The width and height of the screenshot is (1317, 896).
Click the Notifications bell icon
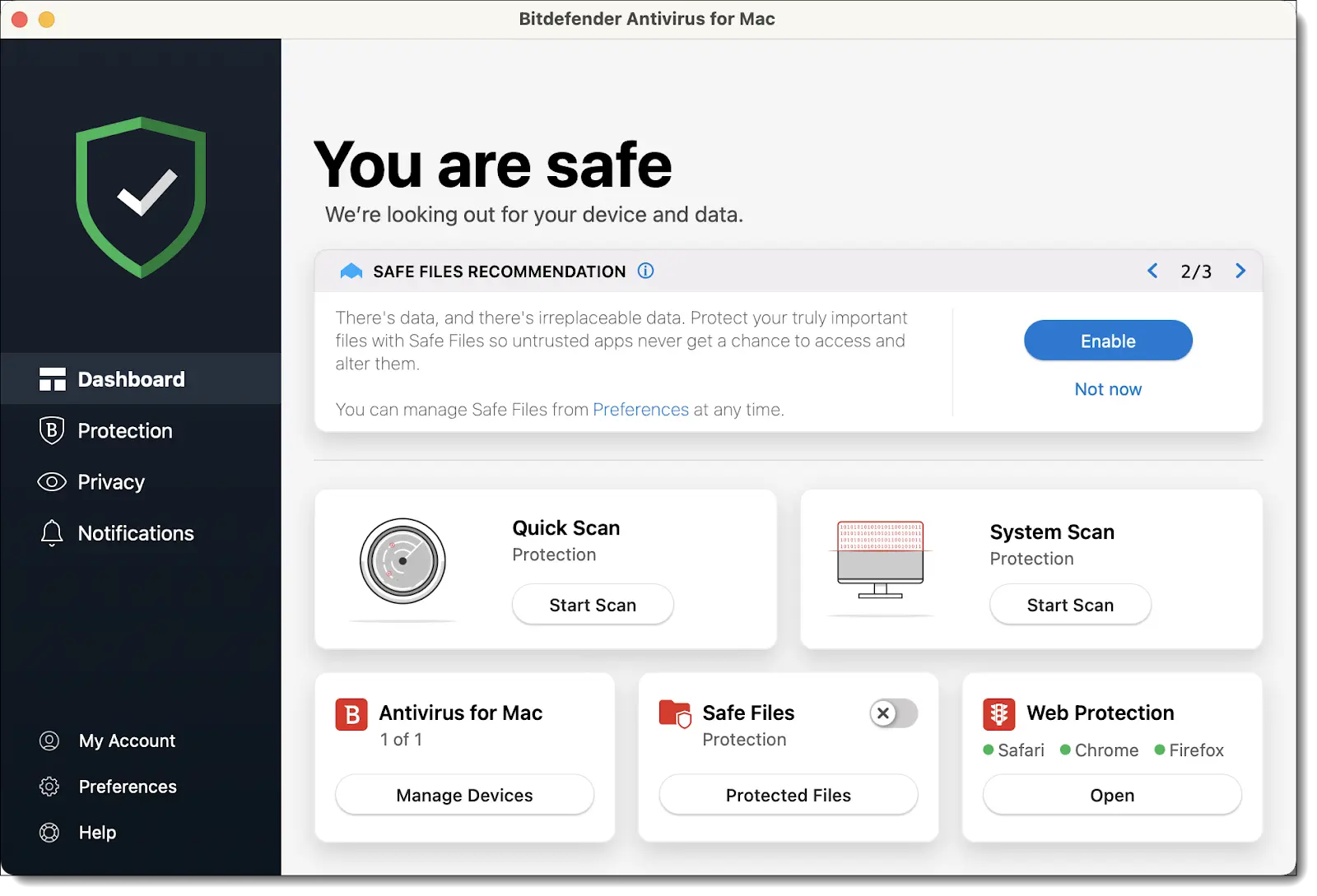pyautogui.click(x=52, y=533)
